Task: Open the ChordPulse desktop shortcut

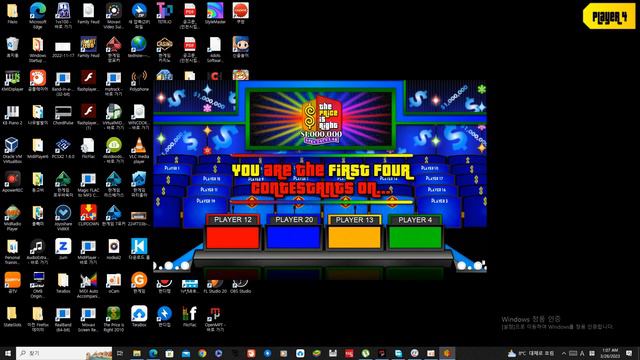Action: click(63, 115)
